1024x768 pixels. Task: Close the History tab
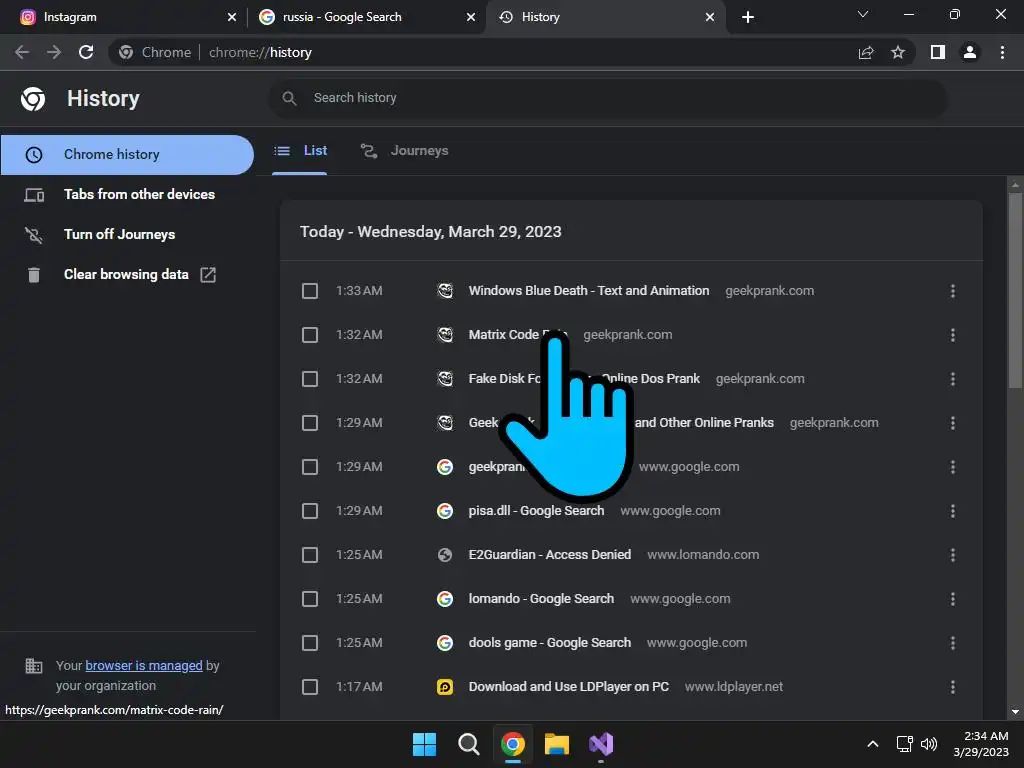tap(710, 17)
